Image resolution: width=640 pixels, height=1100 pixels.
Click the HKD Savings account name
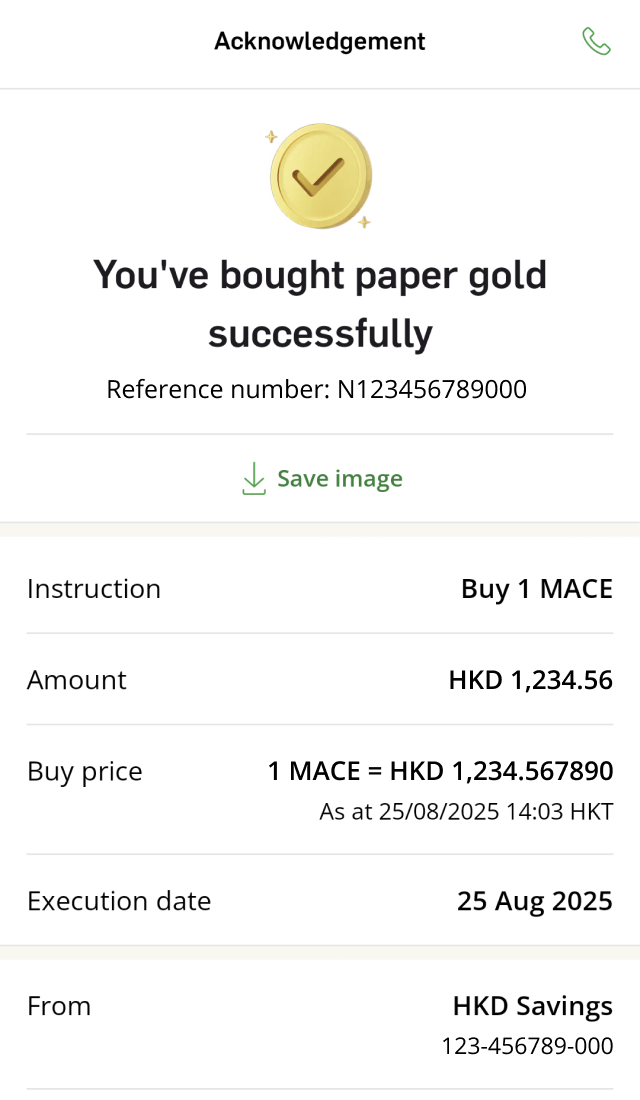click(532, 1006)
